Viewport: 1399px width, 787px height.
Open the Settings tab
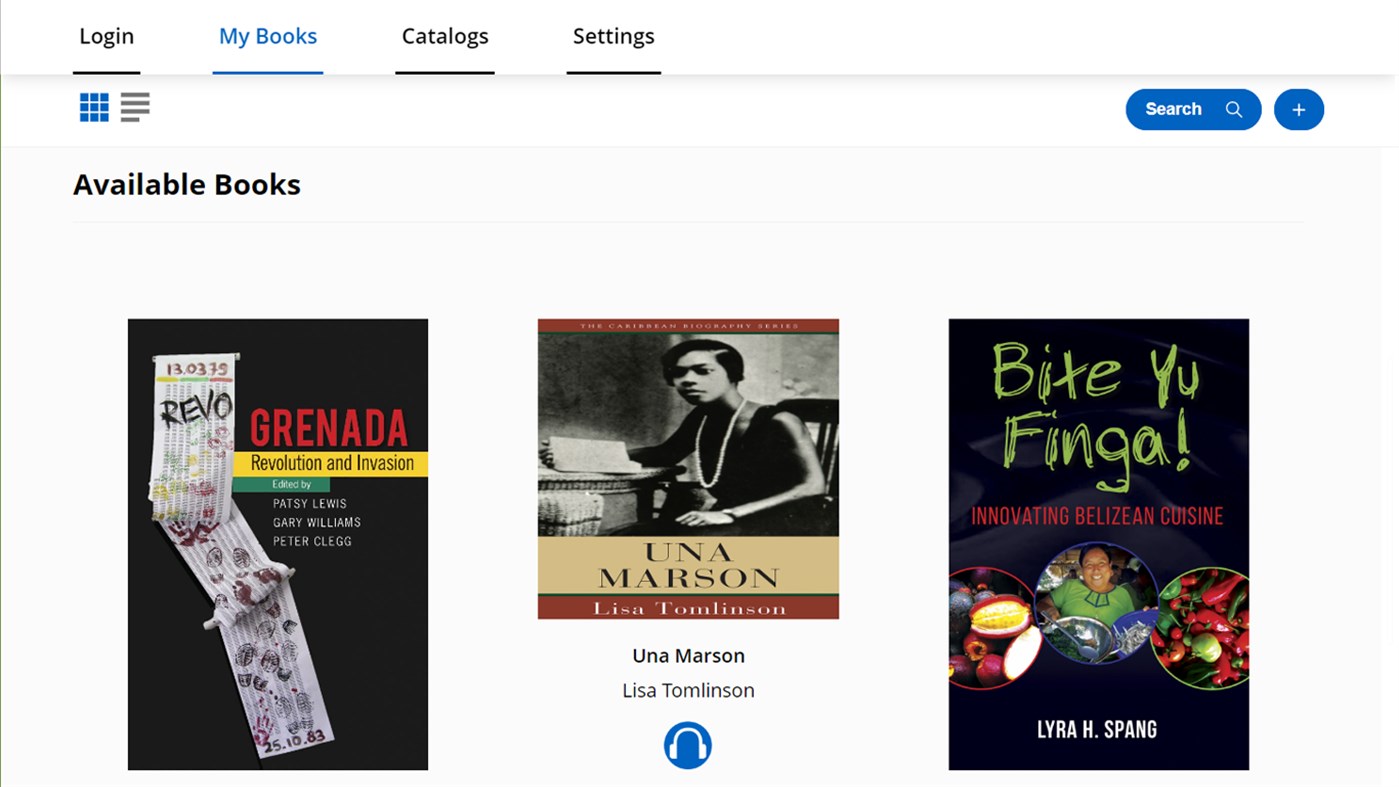[x=613, y=36]
